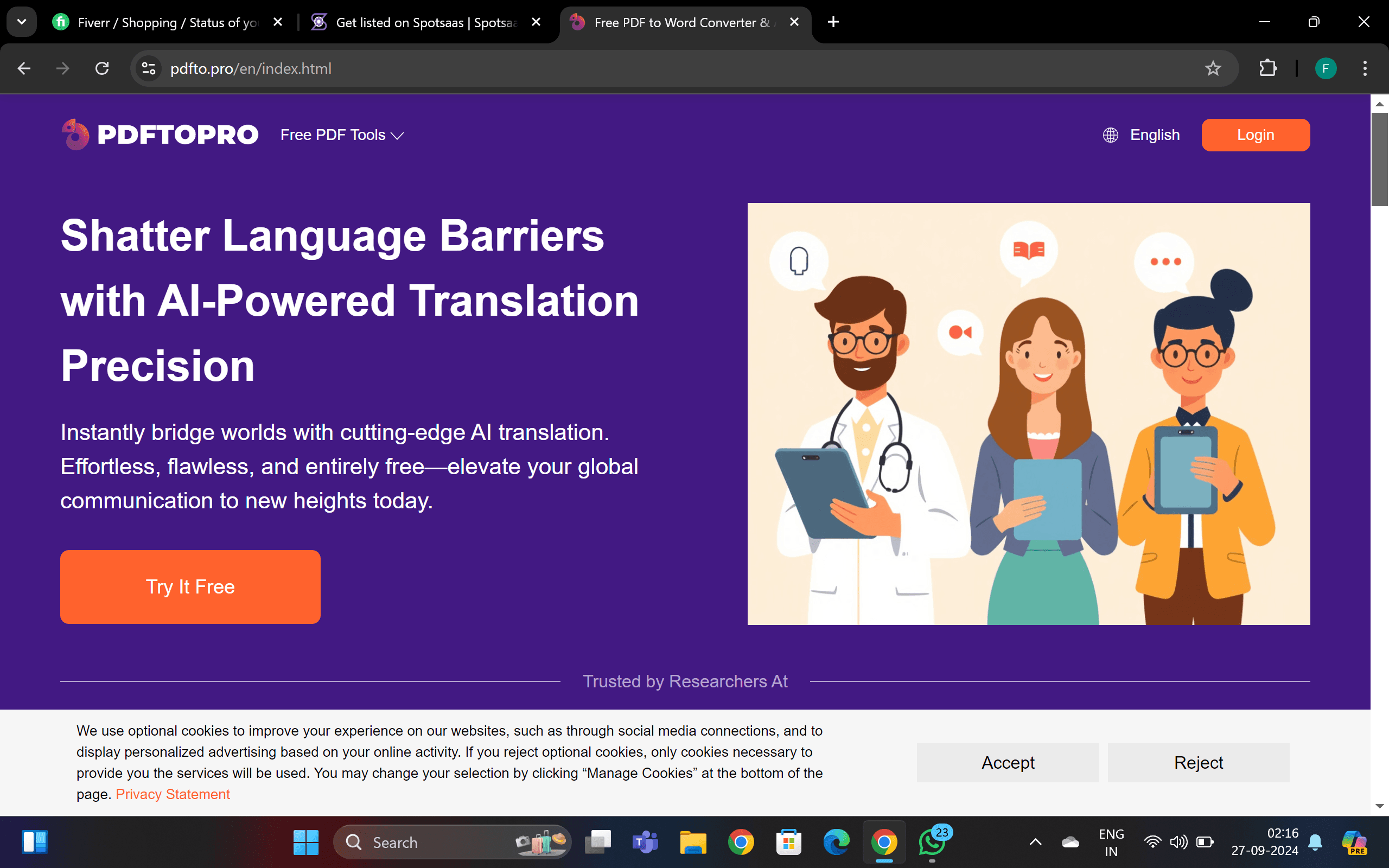
Task: Close the Spotsaas tab
Action: (536, 22)
